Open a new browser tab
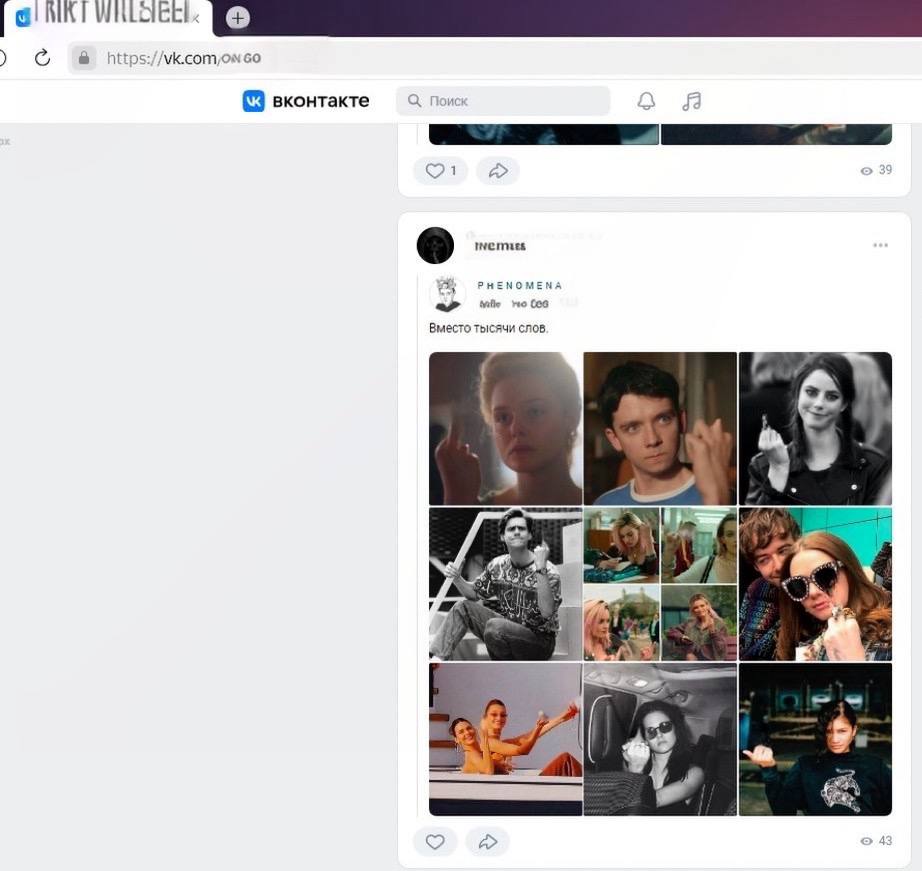This screenshot has height=871, width=922. point(237,18)
